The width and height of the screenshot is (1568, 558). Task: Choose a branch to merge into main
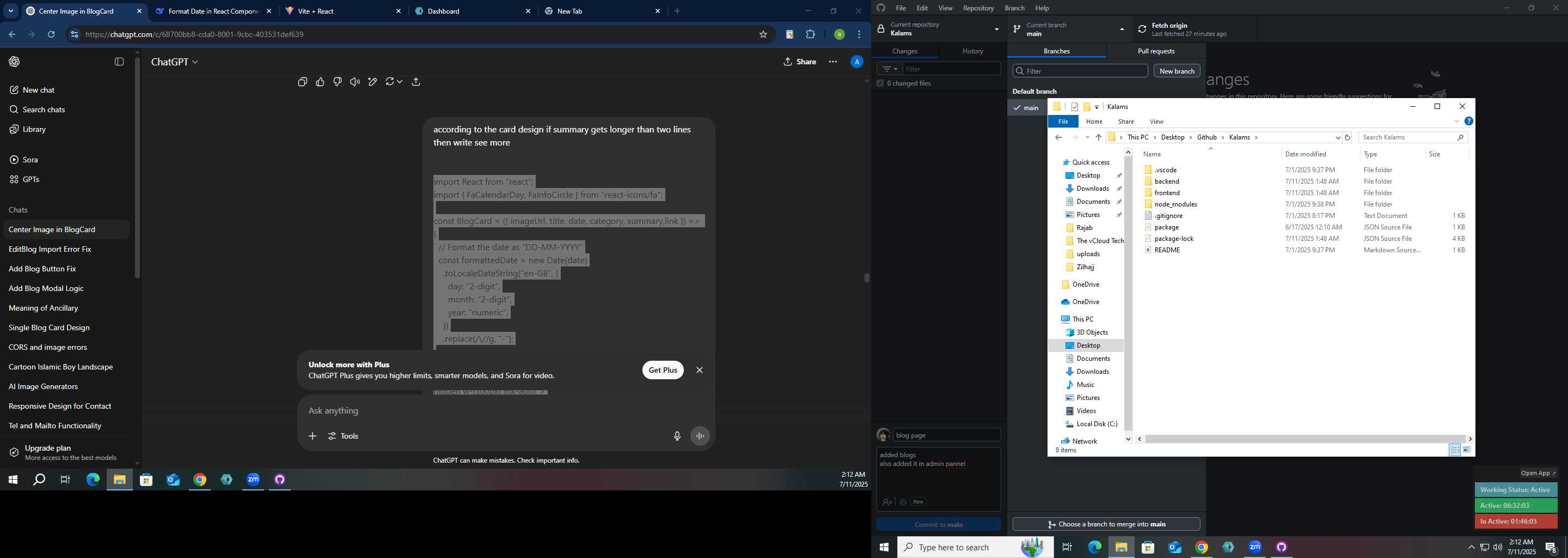[1106, 524]
